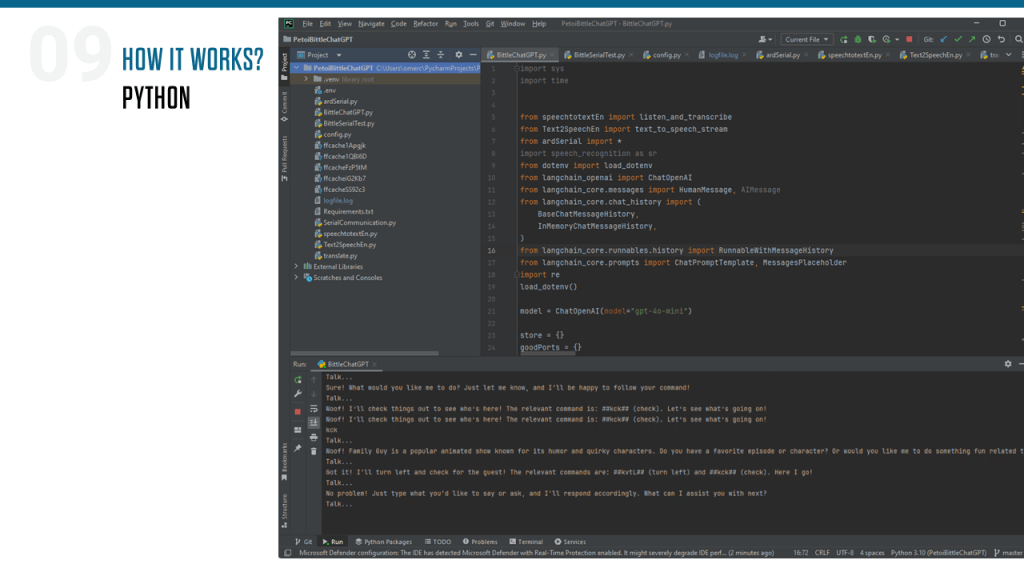Toggle soft-wrap in the Run console
This screenshot has height=576, width=1024.
click(314, 409)
